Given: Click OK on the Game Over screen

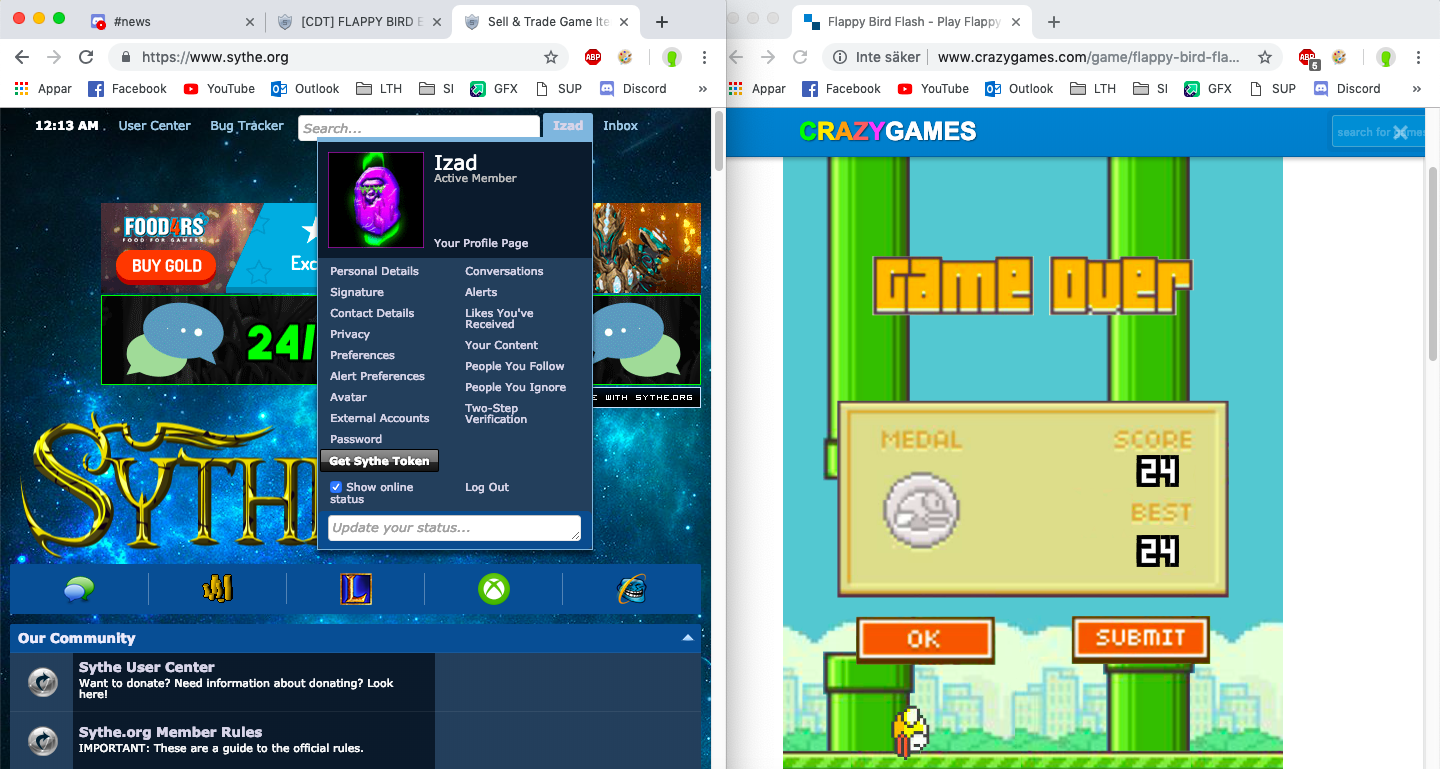Looking at the screenshot, I should [x=924, y=639].
